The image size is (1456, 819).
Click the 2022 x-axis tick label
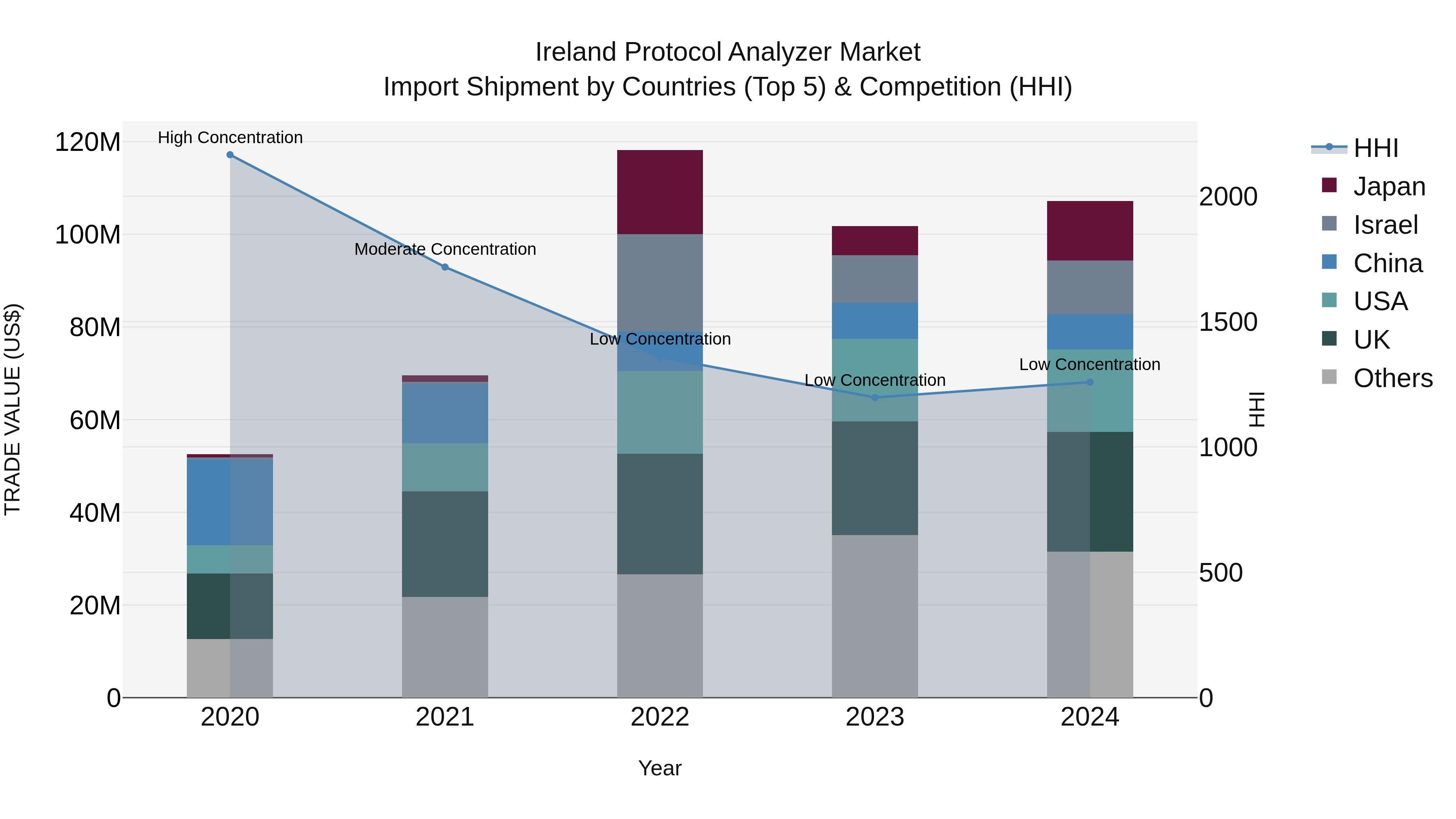[x=660, y=717]
